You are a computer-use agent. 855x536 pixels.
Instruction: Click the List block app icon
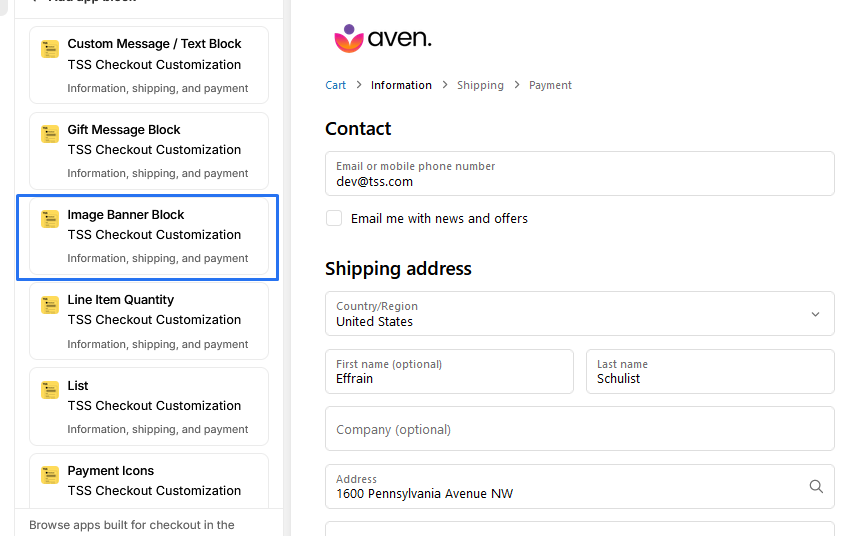pos(50,390)
